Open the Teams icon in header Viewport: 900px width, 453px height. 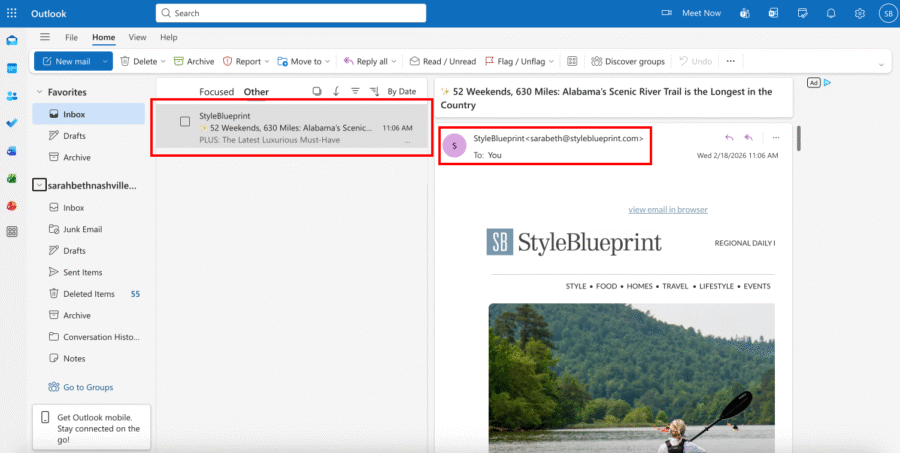[745, 13]
